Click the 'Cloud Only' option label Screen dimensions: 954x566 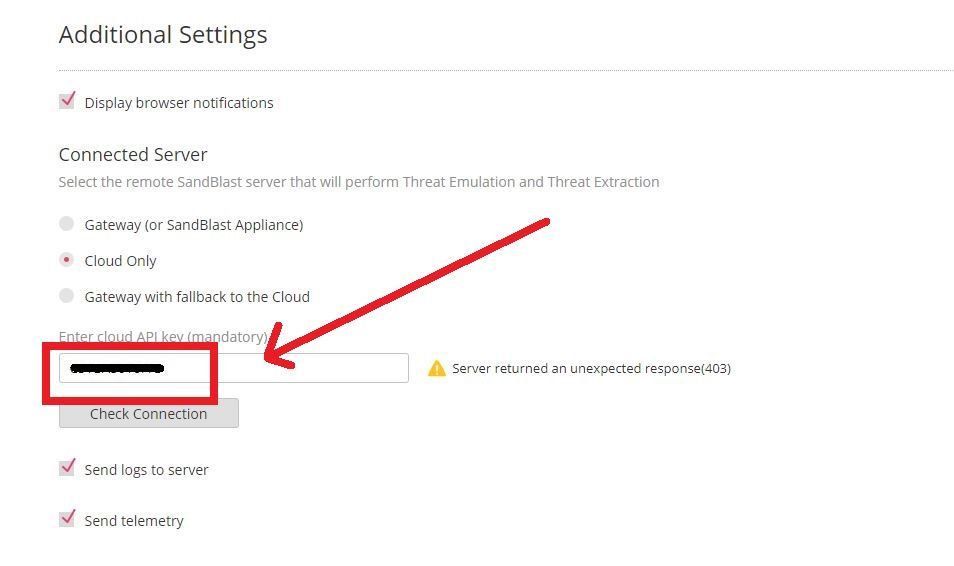120,261
